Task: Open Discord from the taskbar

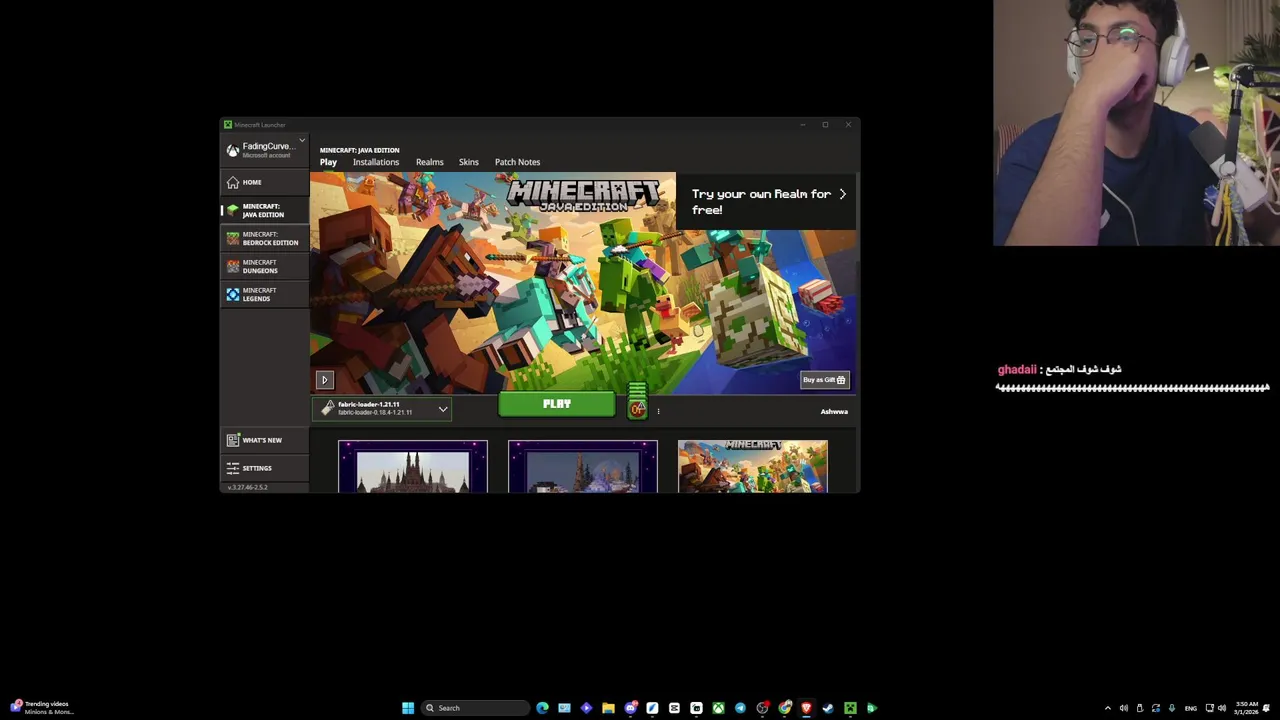Action: [x=631, y=708]
